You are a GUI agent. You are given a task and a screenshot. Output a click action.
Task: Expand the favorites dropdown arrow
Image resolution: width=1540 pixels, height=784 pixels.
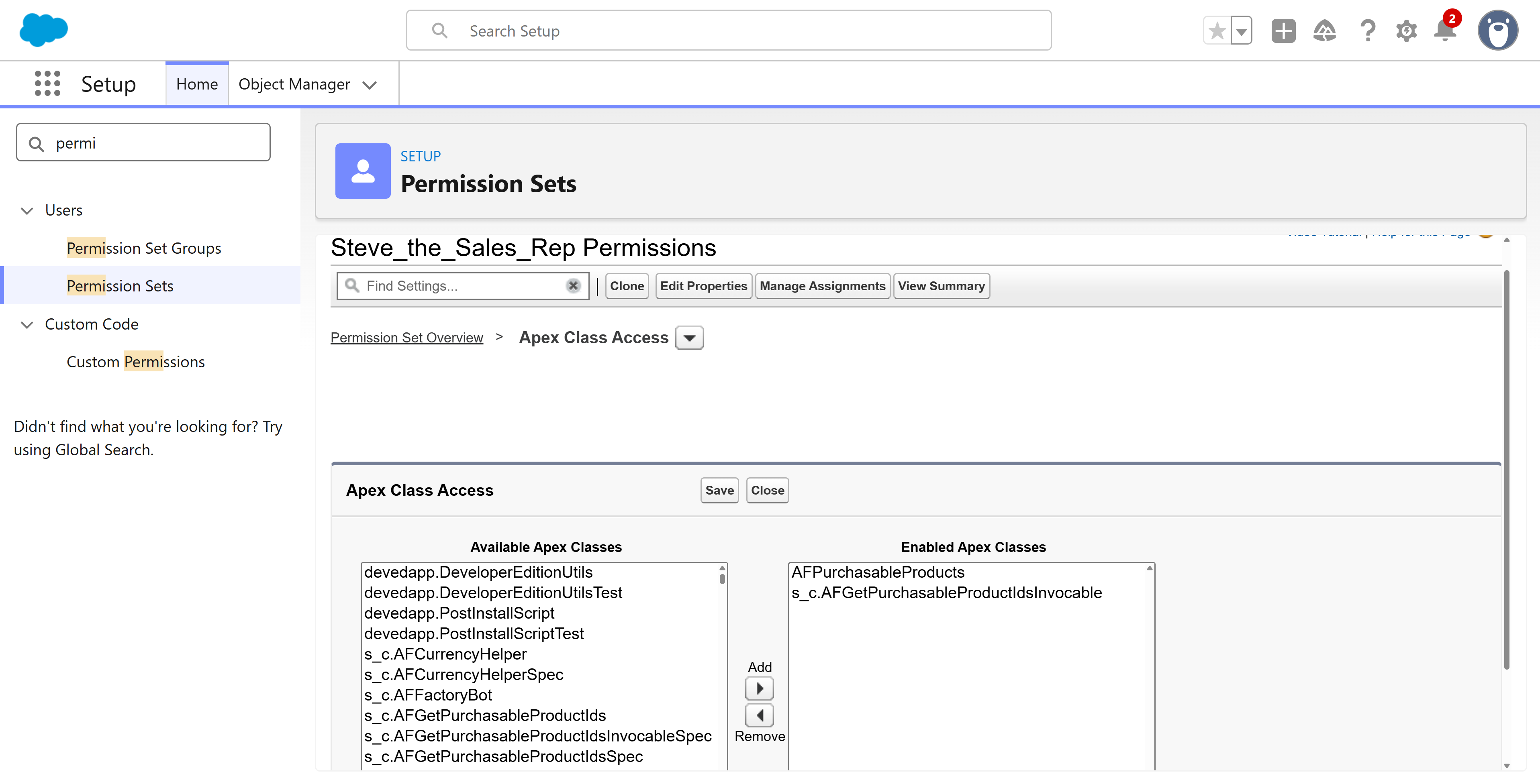point(1242,31)
